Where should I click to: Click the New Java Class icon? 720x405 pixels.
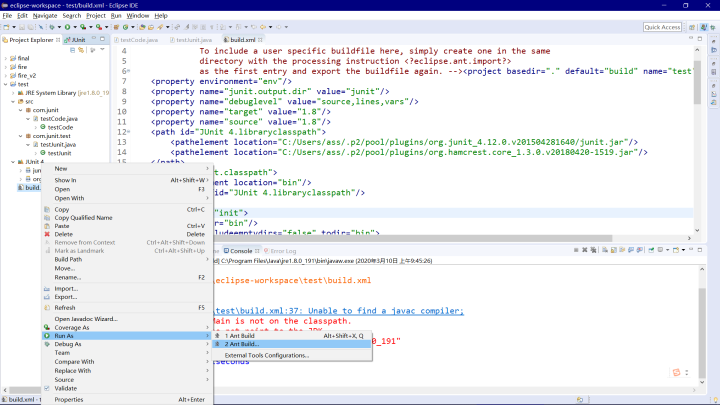(125, 27)
